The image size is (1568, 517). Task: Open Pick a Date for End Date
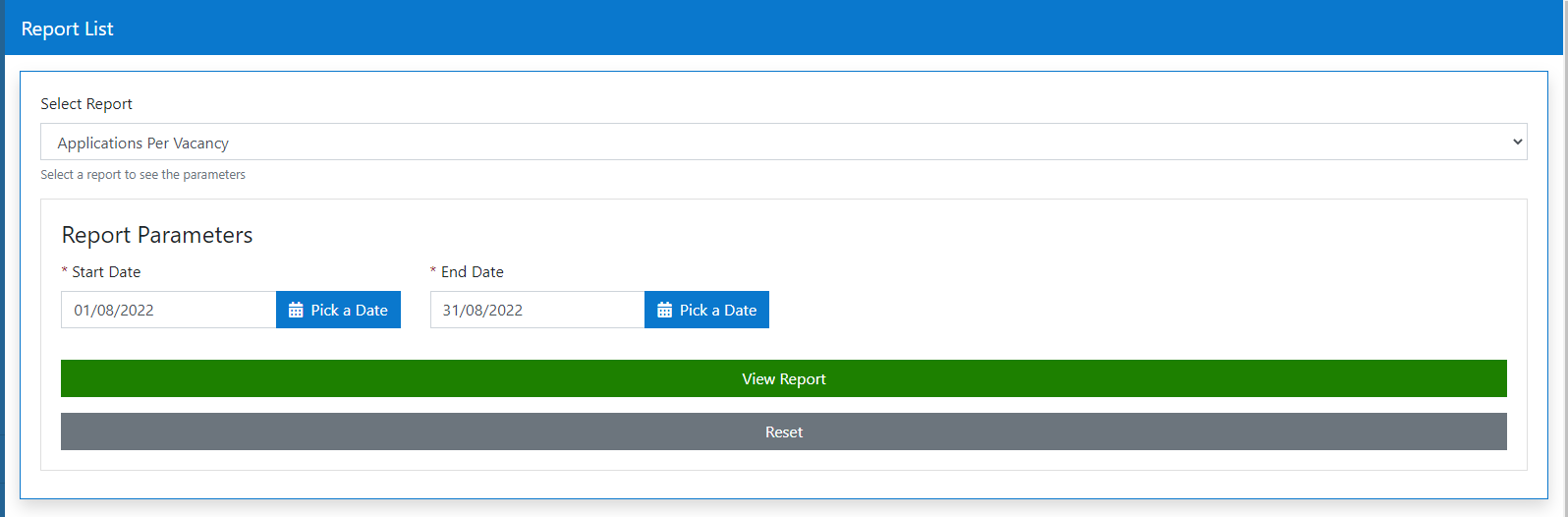pos(706,310)
